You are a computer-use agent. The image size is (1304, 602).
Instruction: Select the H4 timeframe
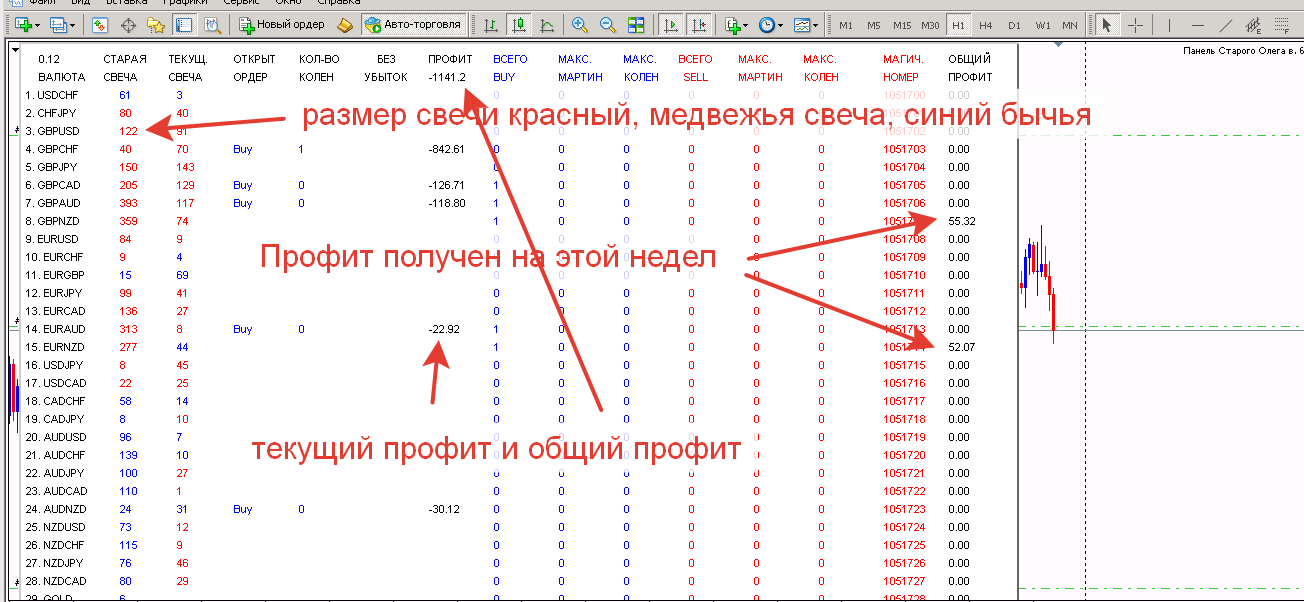pos(986,24)
